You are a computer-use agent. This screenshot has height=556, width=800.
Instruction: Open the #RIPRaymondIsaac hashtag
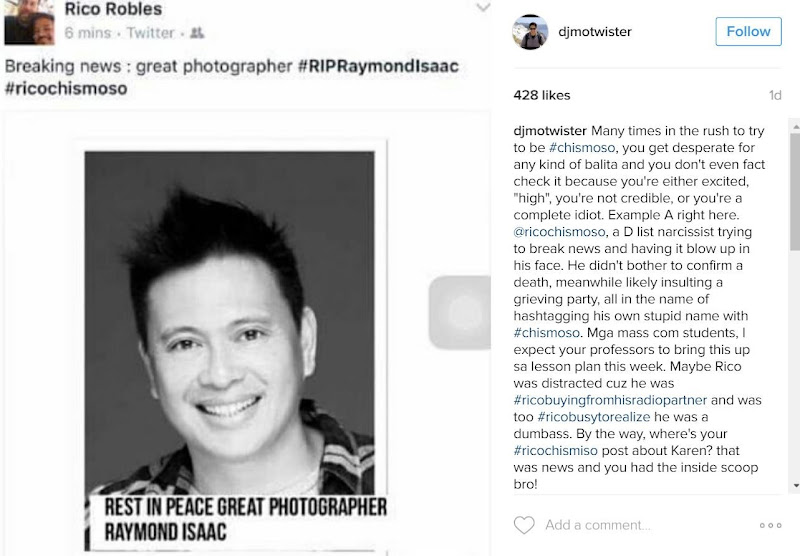coord(378,66)
